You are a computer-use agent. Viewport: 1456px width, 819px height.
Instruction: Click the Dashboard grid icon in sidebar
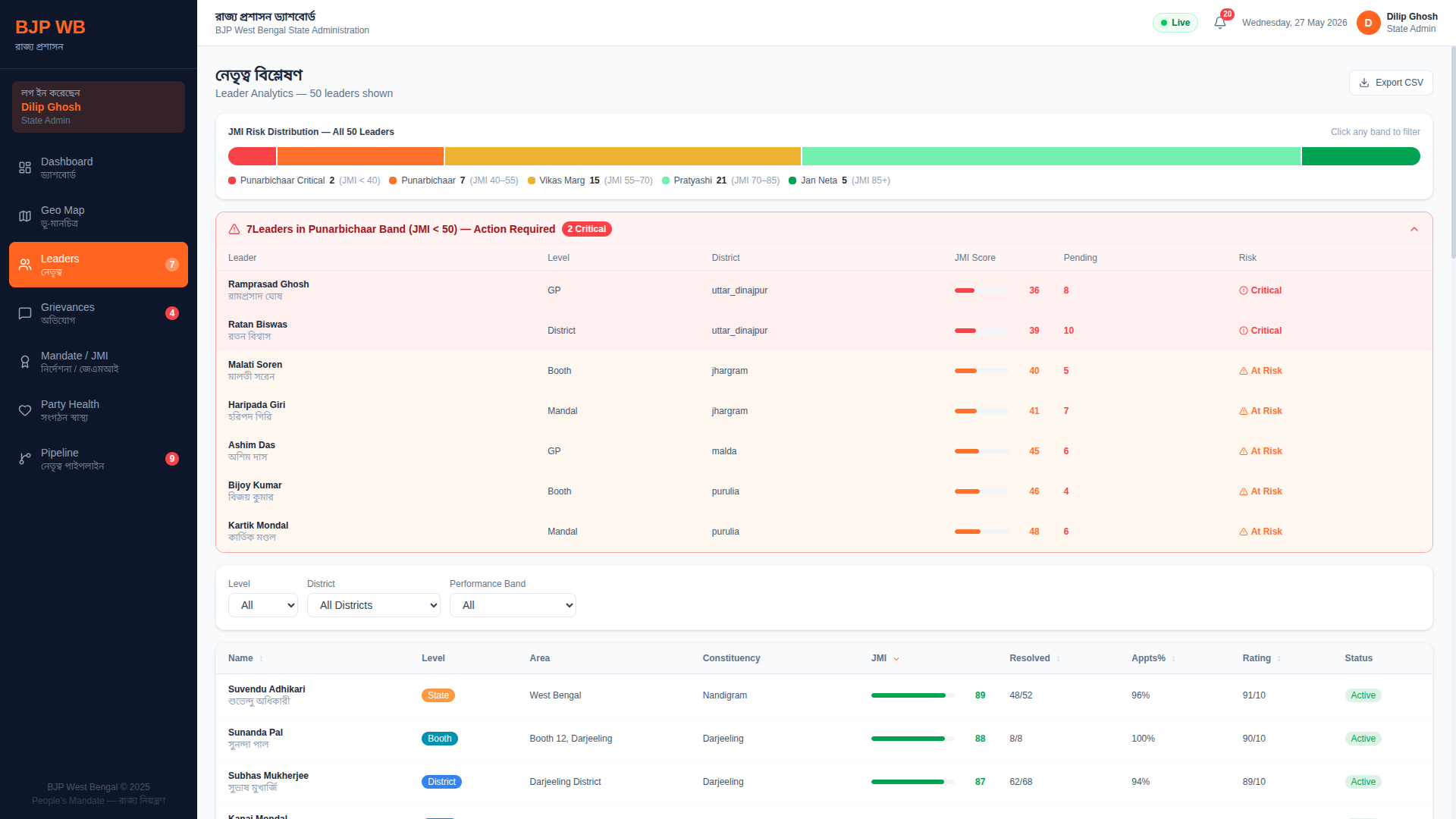pos(25,168)
